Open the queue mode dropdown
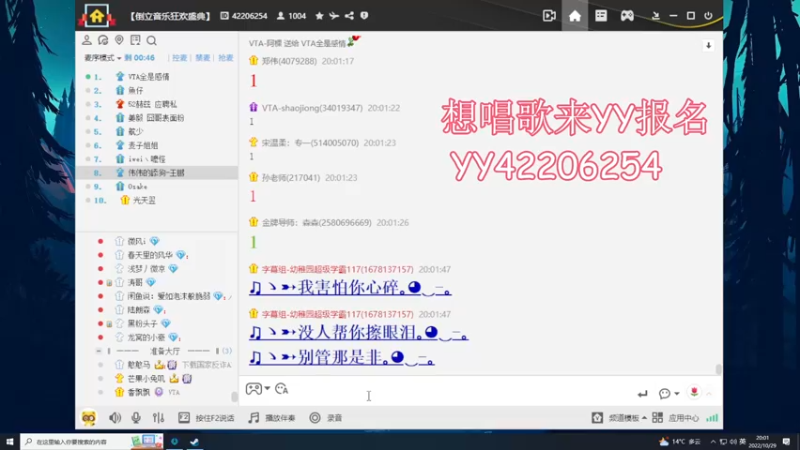Image resolution: width=800 pixels, height=450 pixels. (x=103, y=58)
